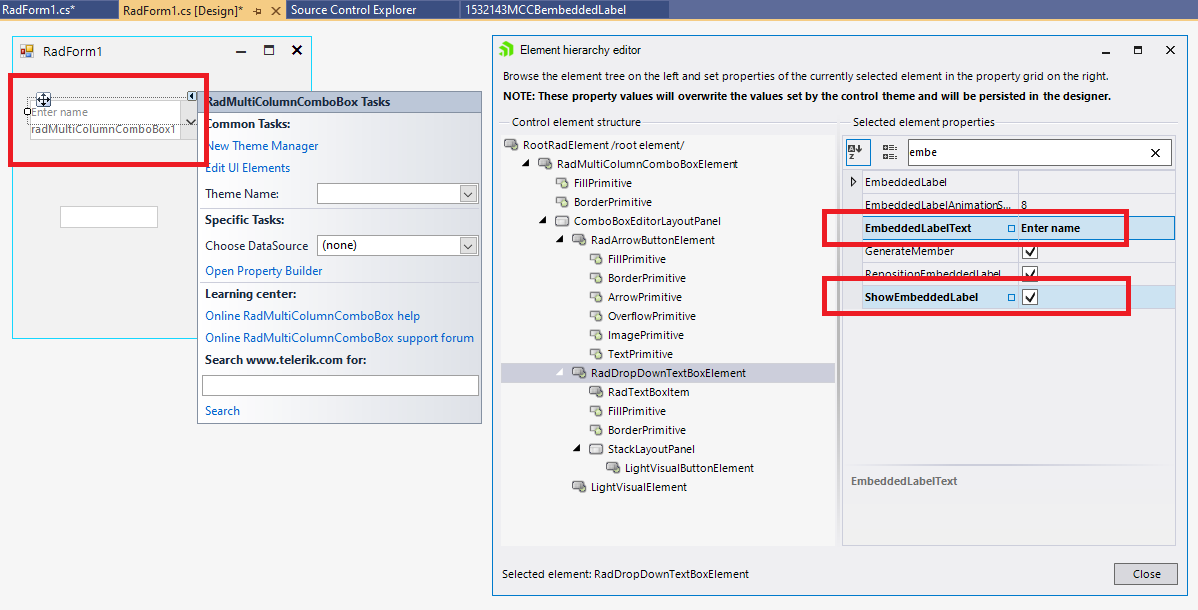This screenshot has height=610, width=1198.
Task: Click the LightVisualButtonElement node icon
Action: (x=613, y=469)
